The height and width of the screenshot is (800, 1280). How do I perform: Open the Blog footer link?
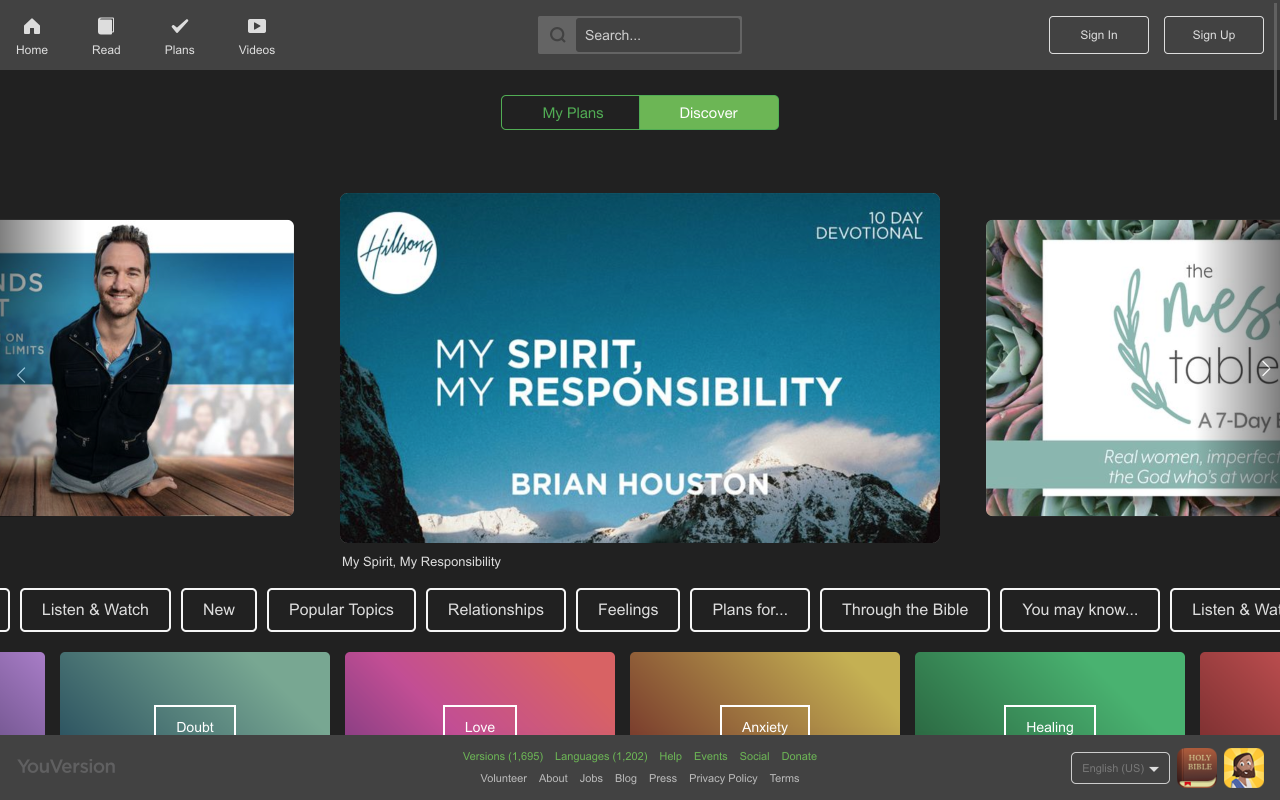[x=626, y=779]
